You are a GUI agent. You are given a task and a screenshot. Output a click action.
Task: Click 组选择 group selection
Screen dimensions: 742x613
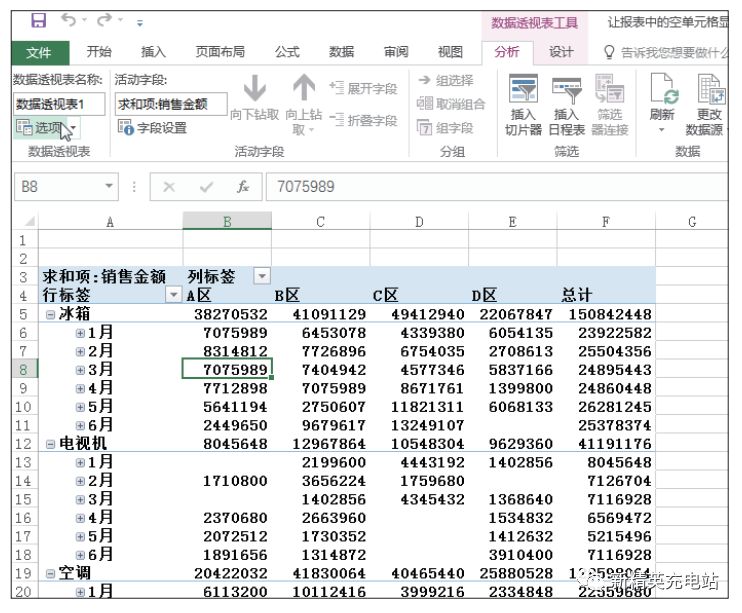446,80
